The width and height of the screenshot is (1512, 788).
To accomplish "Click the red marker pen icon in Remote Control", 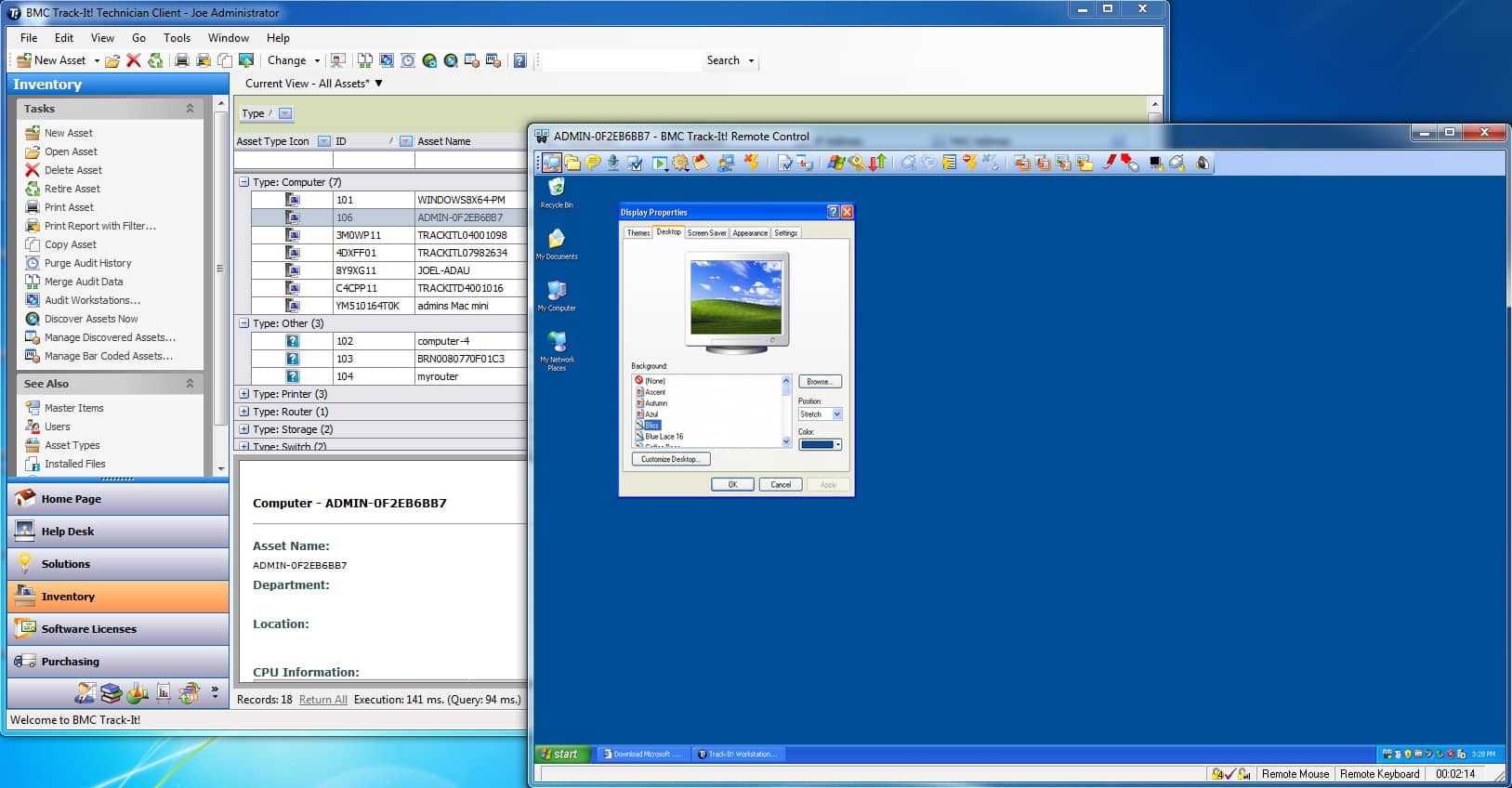I will tap(1109, 163).
